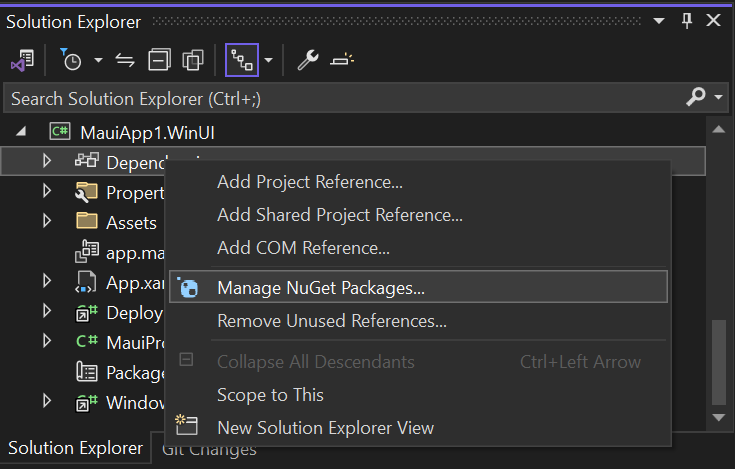Expand the MauiProgram C# file node
Viewport: 735px width, 469px height.
click(46, 341)
